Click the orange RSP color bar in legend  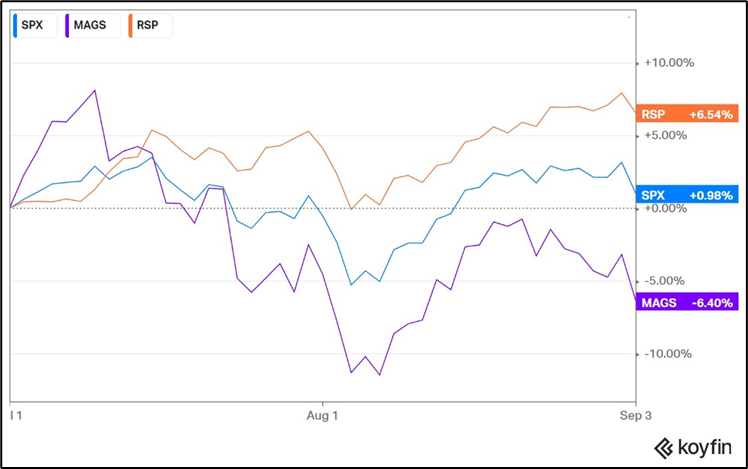coord(130,24)
